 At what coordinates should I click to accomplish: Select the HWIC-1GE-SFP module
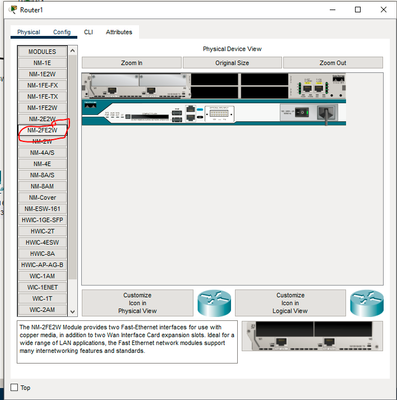[42, 220]
